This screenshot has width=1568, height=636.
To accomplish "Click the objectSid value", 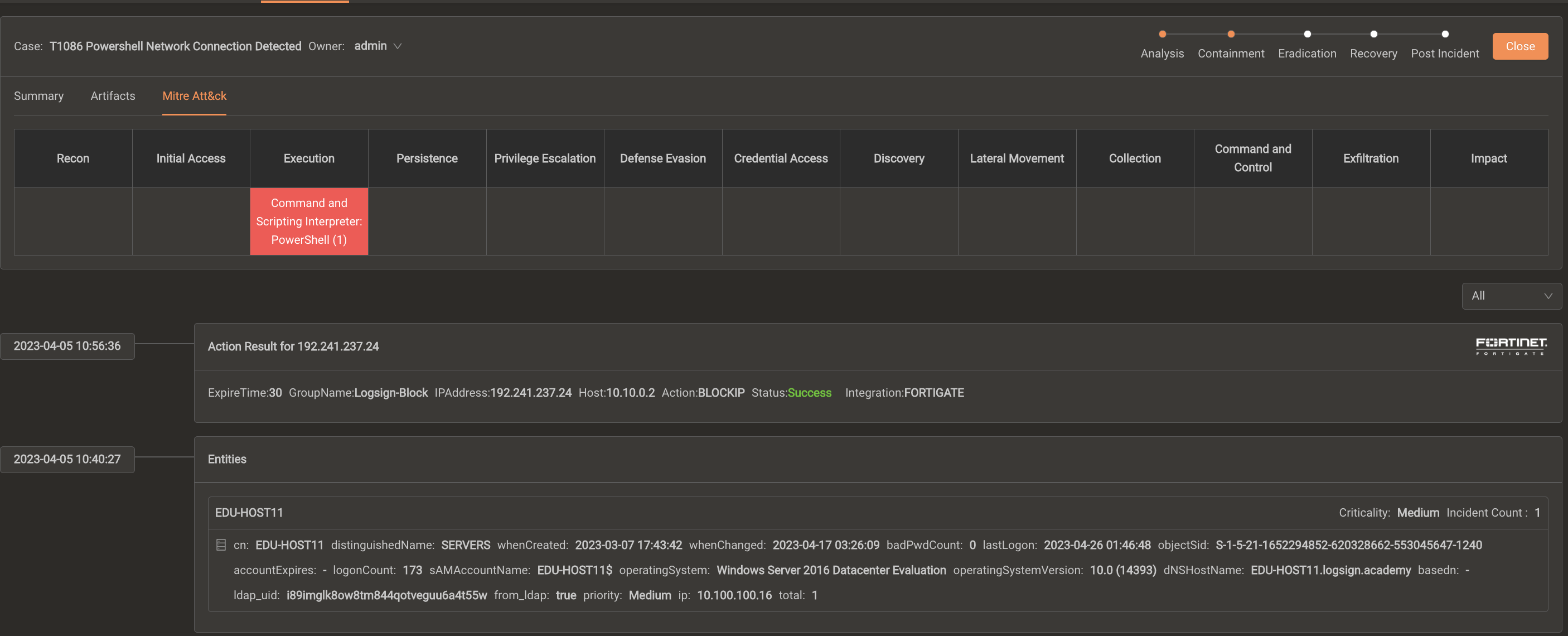I will [x=1349, y=545].
